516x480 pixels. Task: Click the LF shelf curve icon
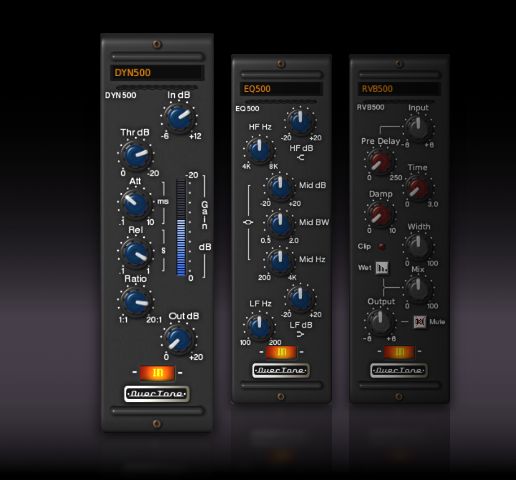(300, 334)
